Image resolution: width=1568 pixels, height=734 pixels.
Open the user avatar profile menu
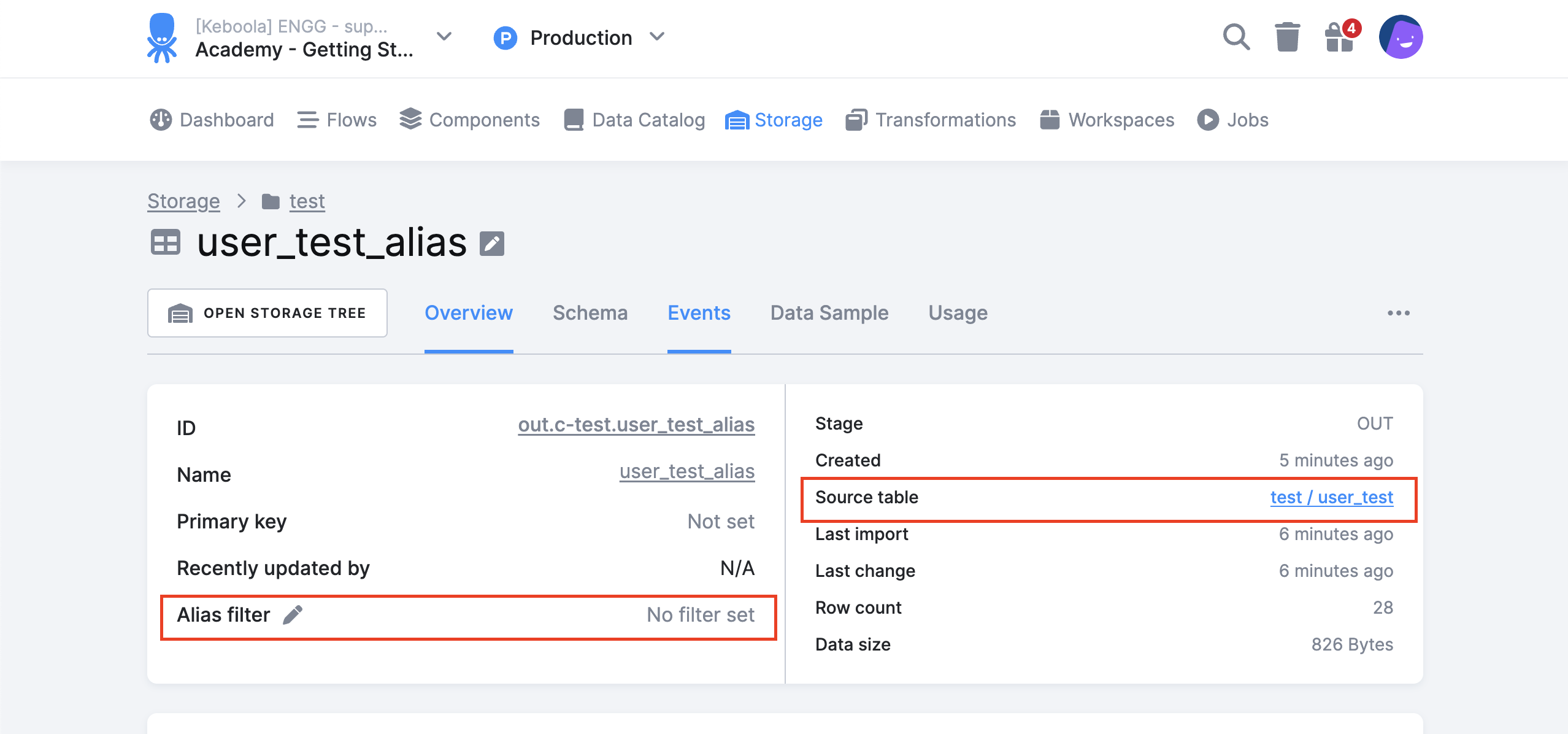(x=1401, y=37)
